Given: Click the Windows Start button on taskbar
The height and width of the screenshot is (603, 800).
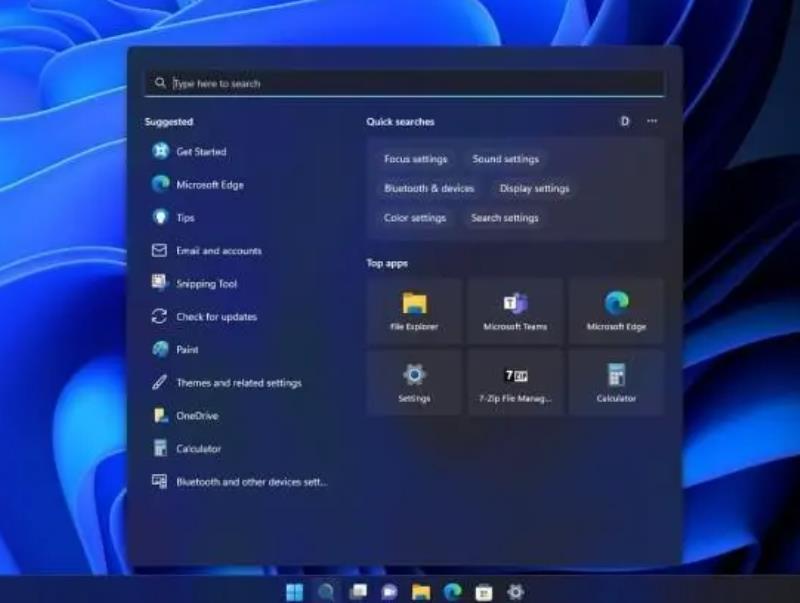Looking at the screenshot, I should [x=294, y=592].
